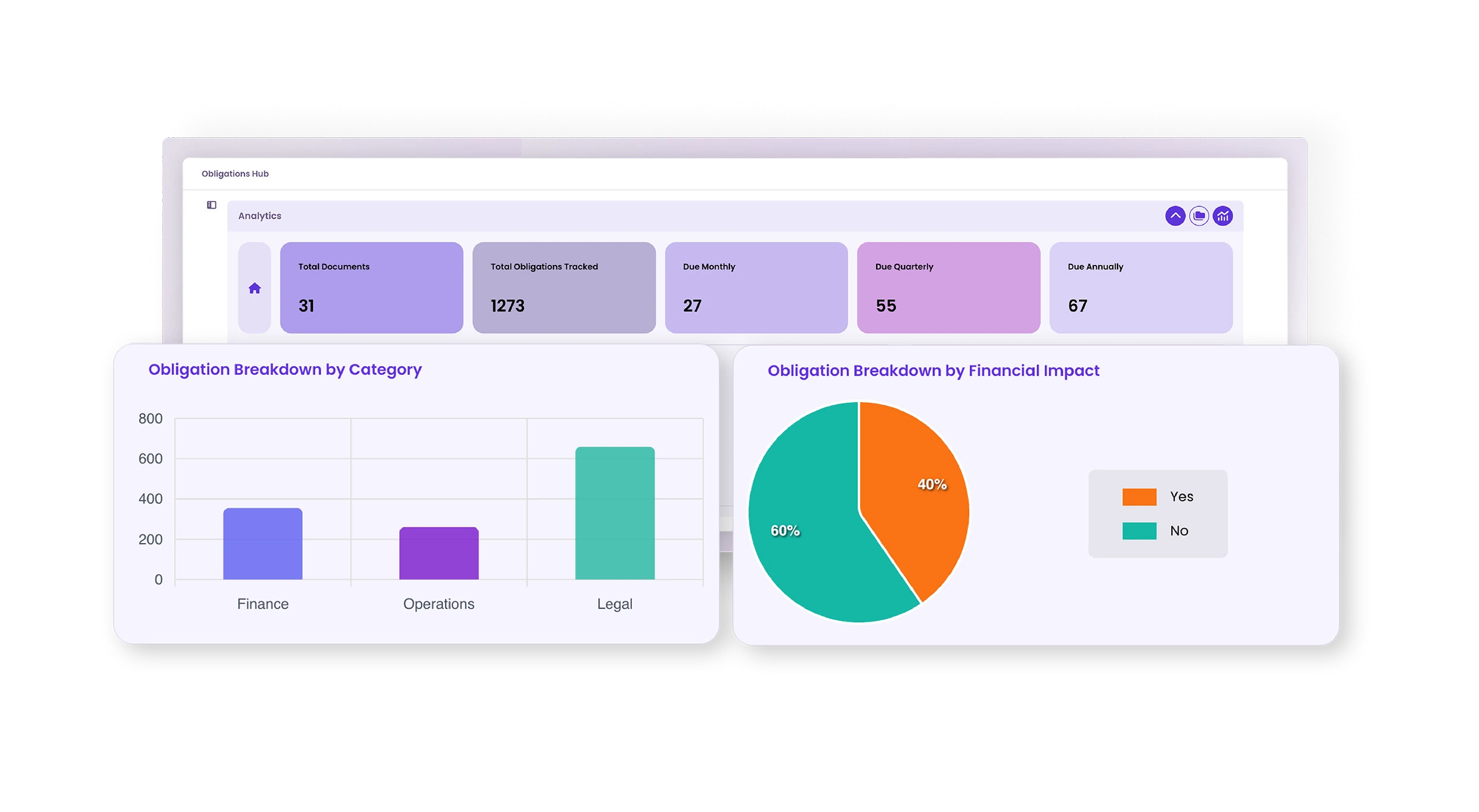Toggle the Yes legend entry
This screenshot has height=812, width=1479.
[1181, 497]
